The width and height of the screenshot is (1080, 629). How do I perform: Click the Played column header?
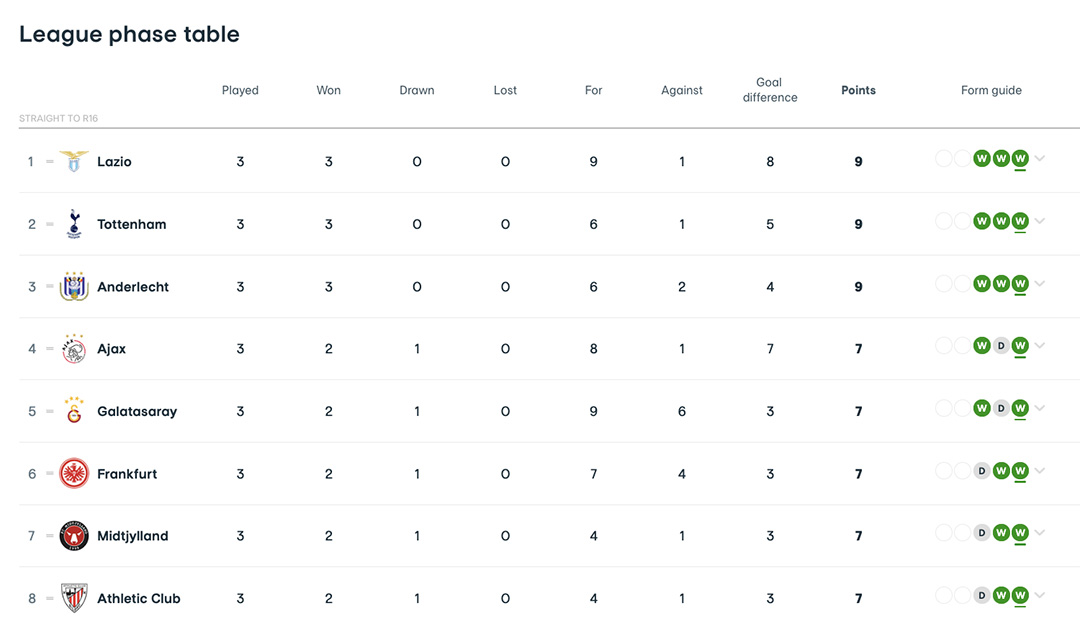240,90
